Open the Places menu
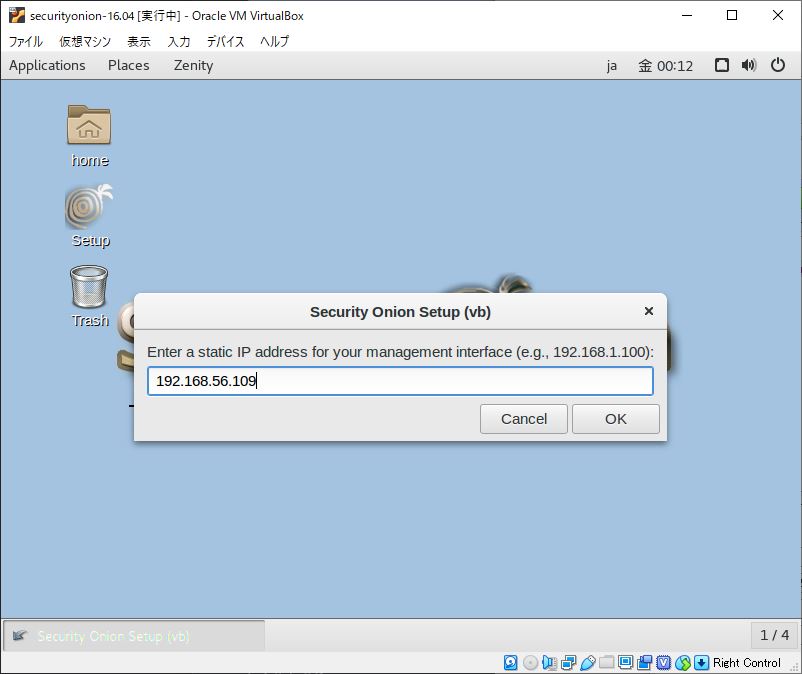The image size is (802, 674). click(128, 65)
